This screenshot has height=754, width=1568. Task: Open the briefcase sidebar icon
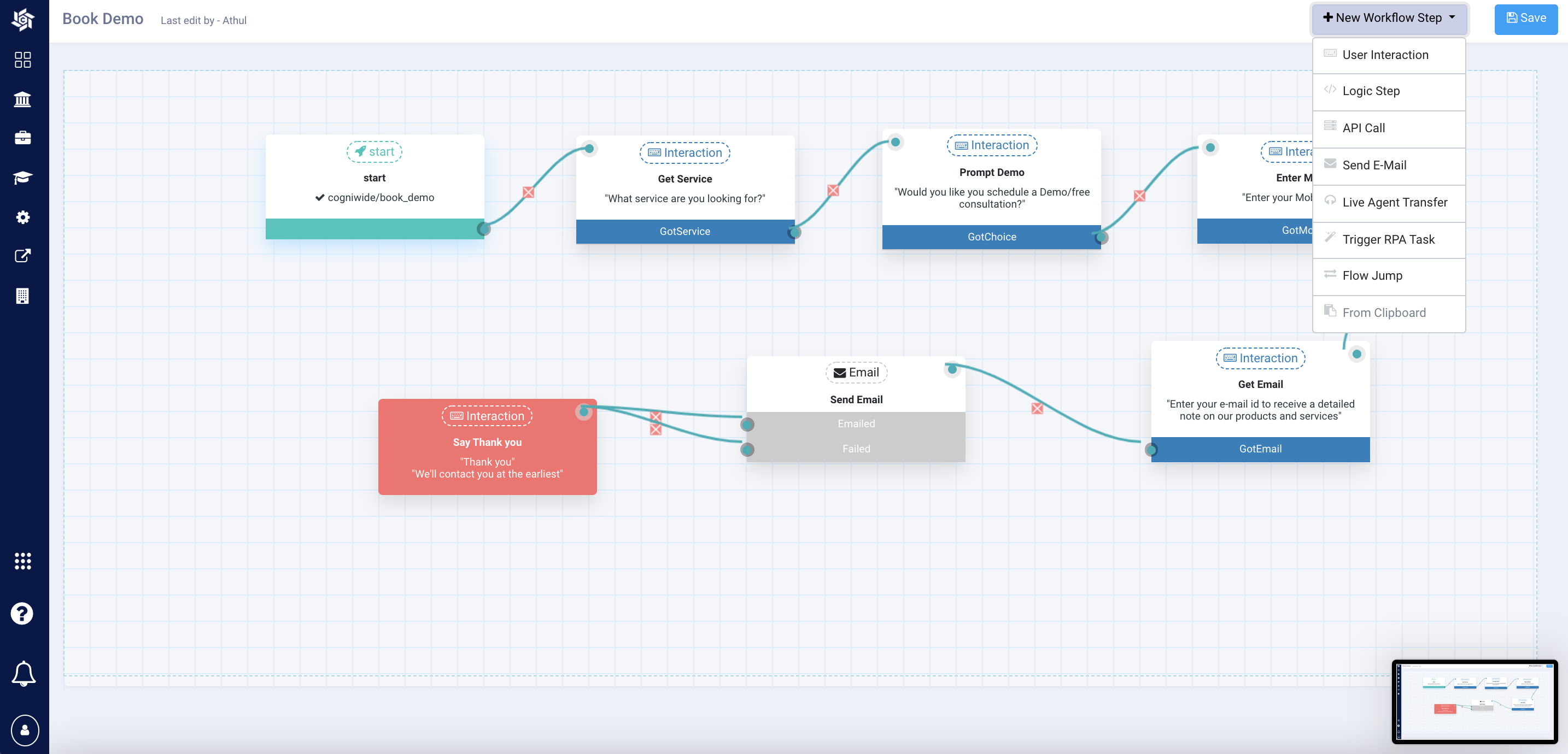click(22, 138)
